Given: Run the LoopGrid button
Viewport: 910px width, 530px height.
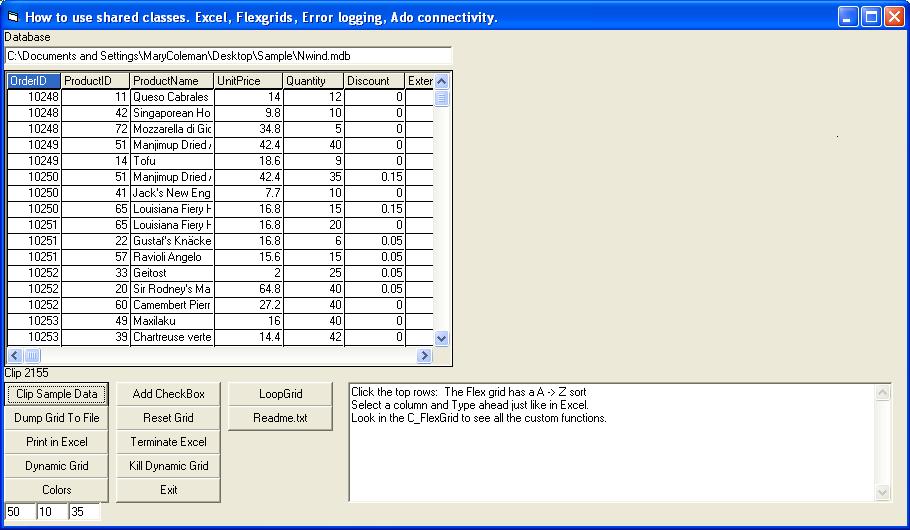Looking at the screenshot, I should click(280, 394).
